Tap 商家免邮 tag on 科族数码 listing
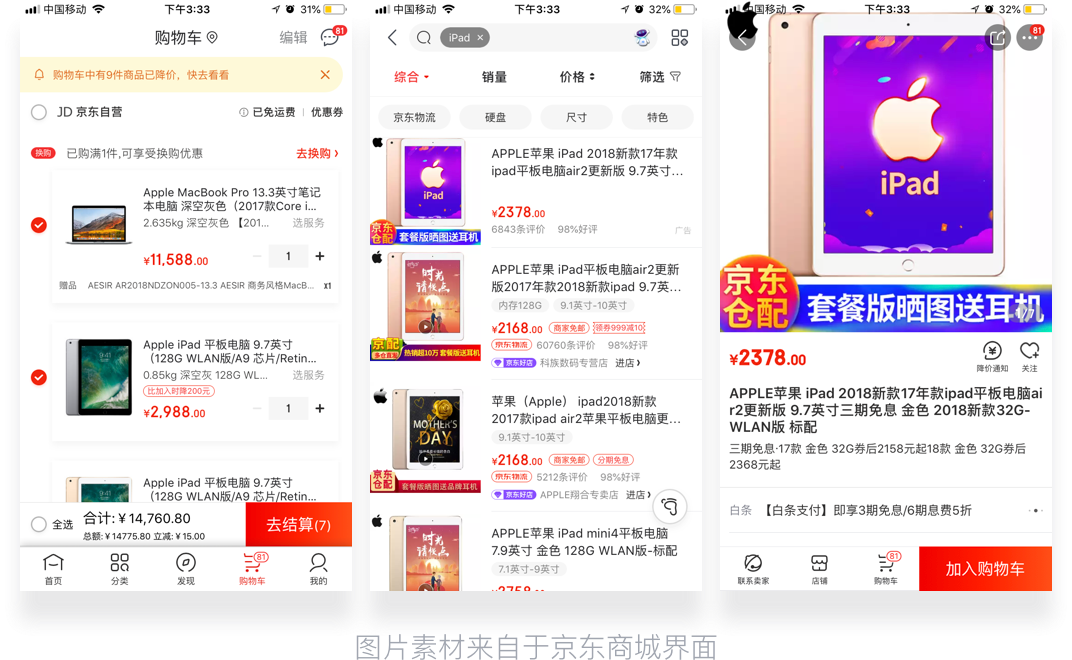 coord(569,328)
